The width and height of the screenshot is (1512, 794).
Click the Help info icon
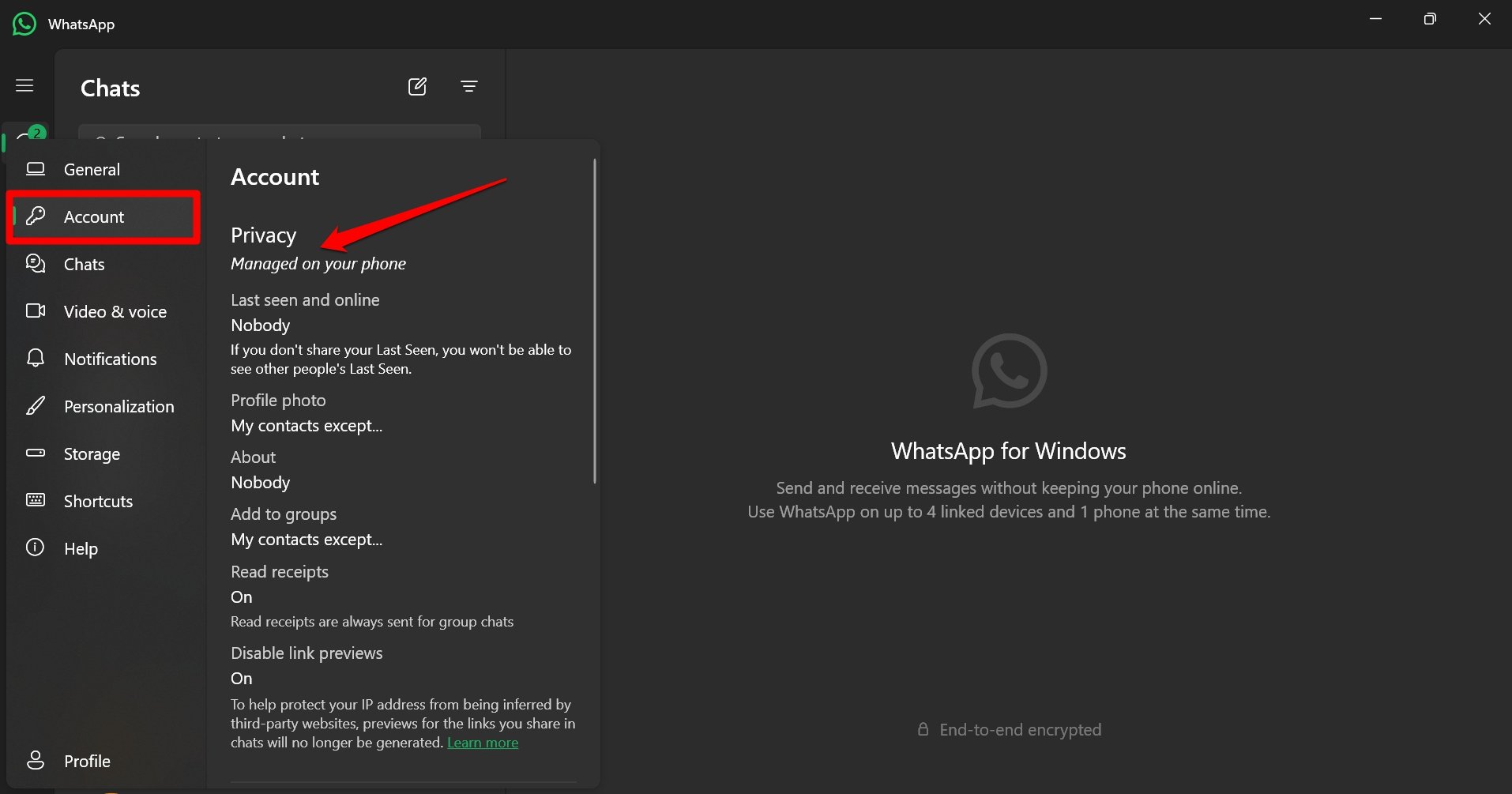(x=36, y=547)
